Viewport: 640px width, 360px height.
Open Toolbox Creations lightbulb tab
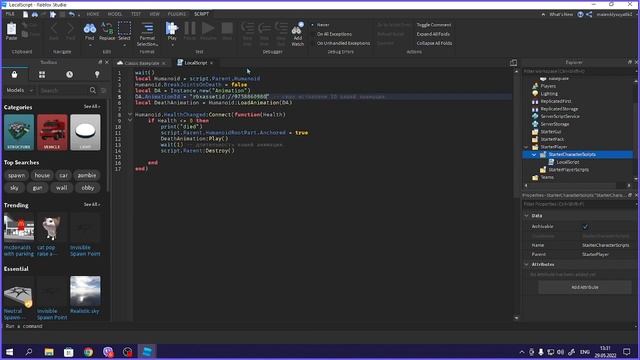click(x=97, y=74)
